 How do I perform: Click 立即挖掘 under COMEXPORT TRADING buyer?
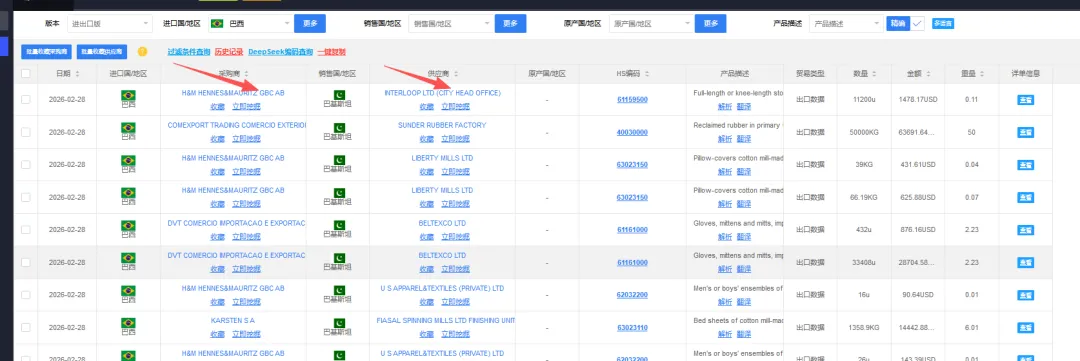click(x=246, y=138)
